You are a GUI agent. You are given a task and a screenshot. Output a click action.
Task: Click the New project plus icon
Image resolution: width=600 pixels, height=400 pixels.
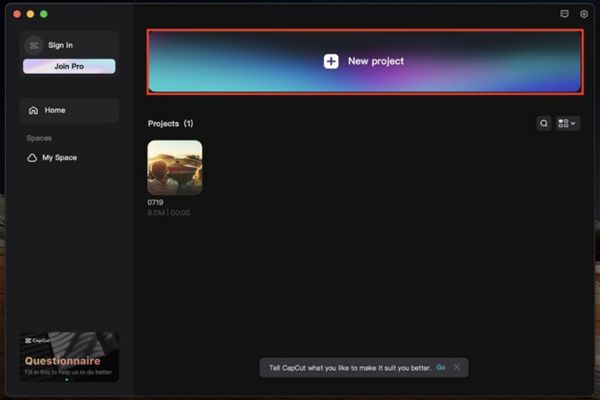[331, 61]
